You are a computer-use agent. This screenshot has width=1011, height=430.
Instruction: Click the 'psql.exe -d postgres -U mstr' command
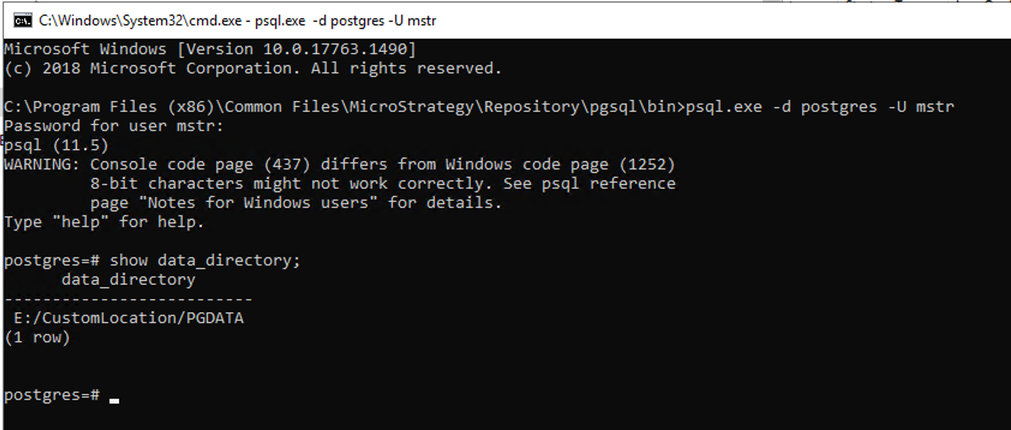[820, 107]
